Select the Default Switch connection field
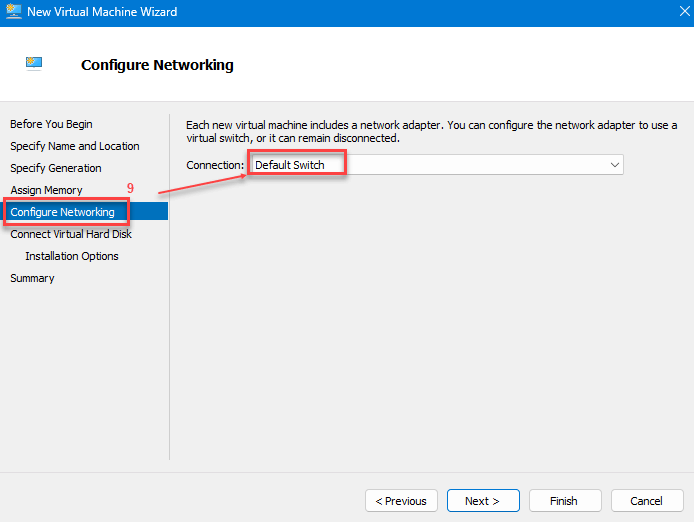The height and width of the screenshot is (522, 694). click(x=436, y=165)
